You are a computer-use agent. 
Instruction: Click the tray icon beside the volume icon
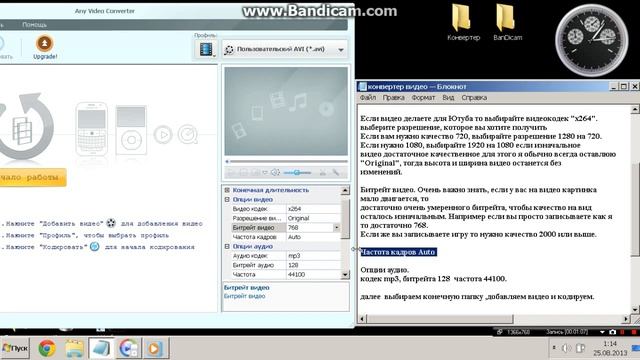point(580,348)
